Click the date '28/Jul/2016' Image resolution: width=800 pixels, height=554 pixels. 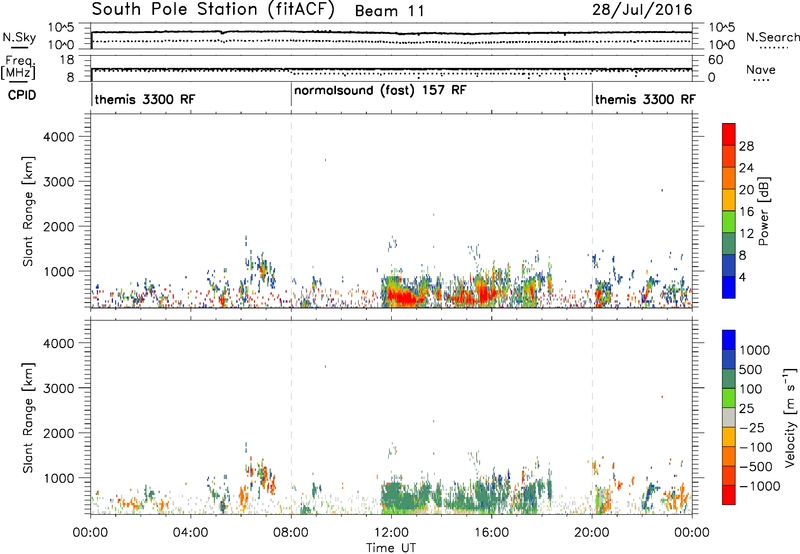pyautogui.click(x=642, y=10)
